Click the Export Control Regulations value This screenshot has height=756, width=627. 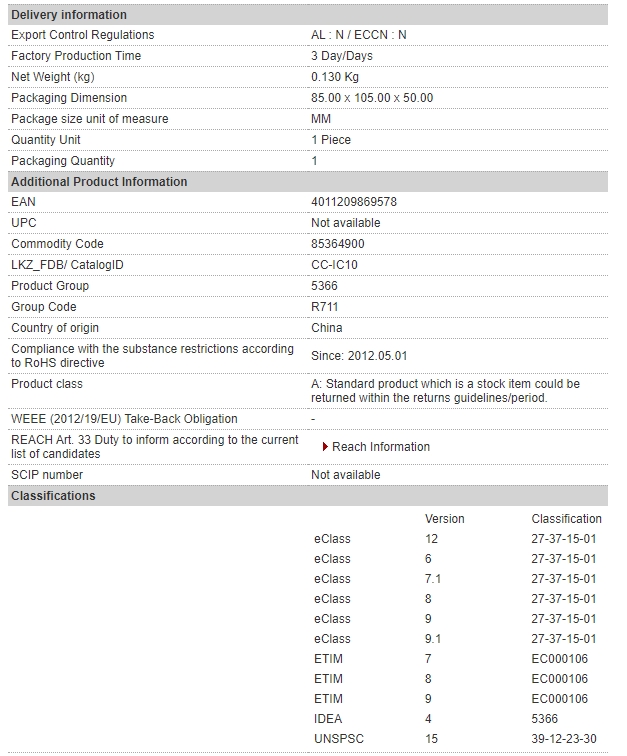coord(358,35)
